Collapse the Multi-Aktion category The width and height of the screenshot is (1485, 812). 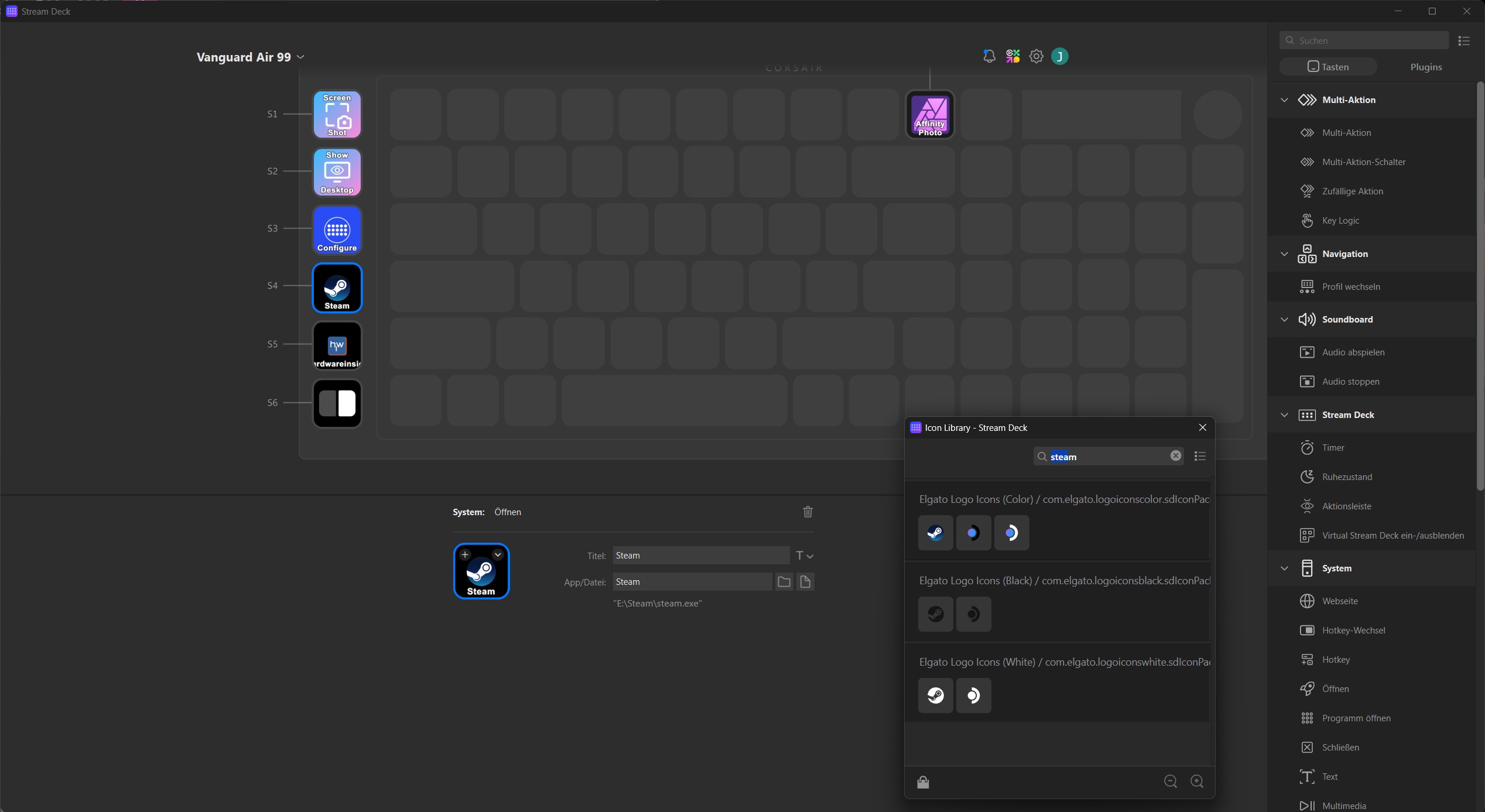pos(1284,100)
